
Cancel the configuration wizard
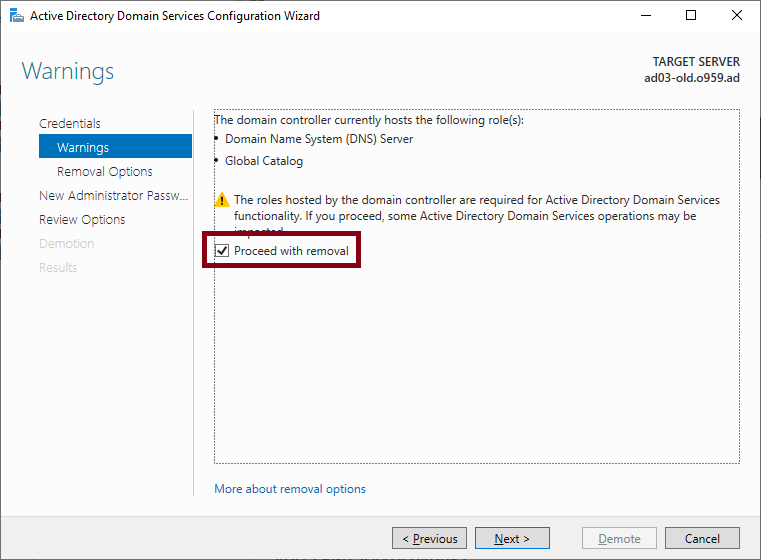(702, 538)
